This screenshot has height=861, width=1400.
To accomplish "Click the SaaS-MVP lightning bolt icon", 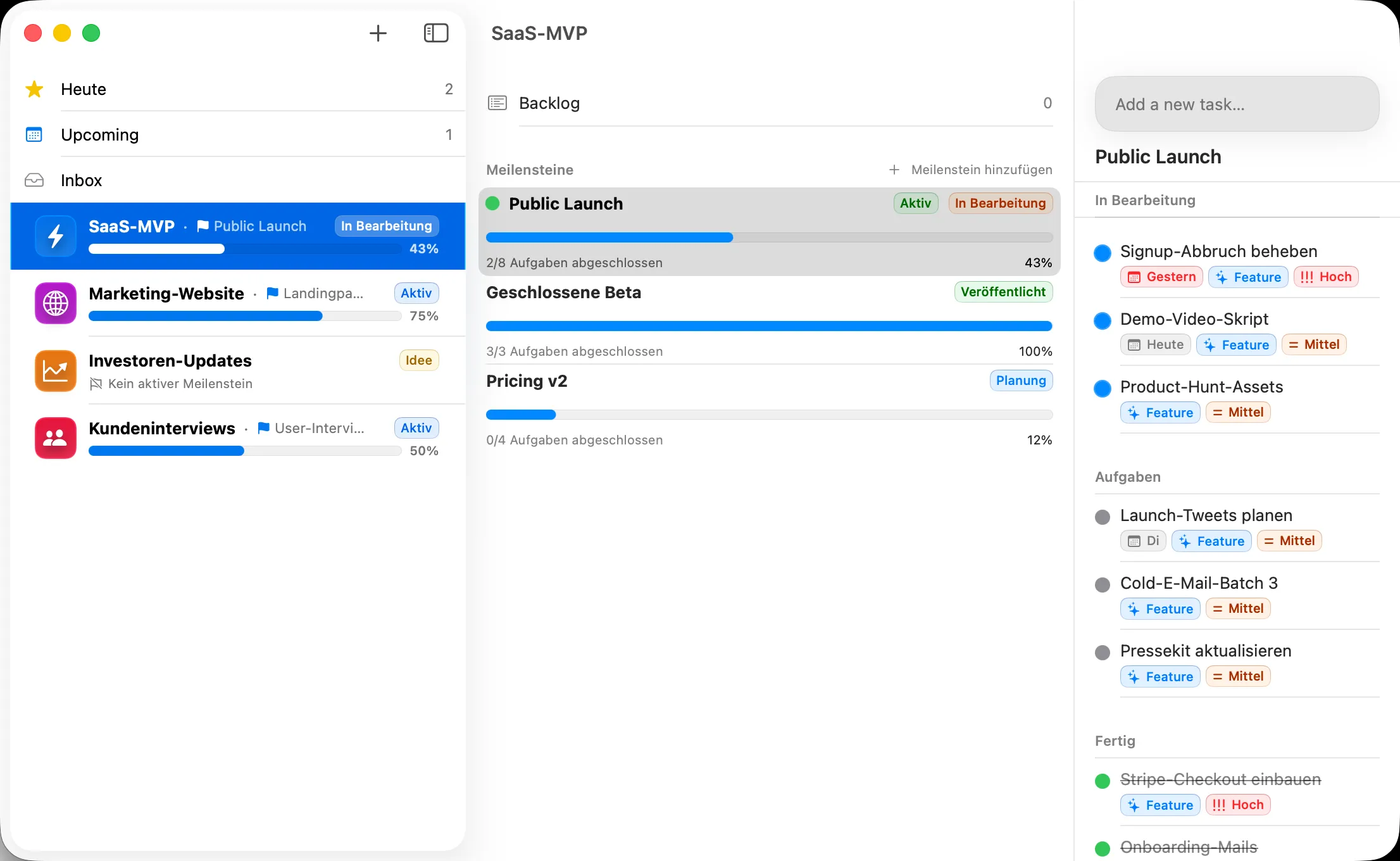I will click(56, 236).
